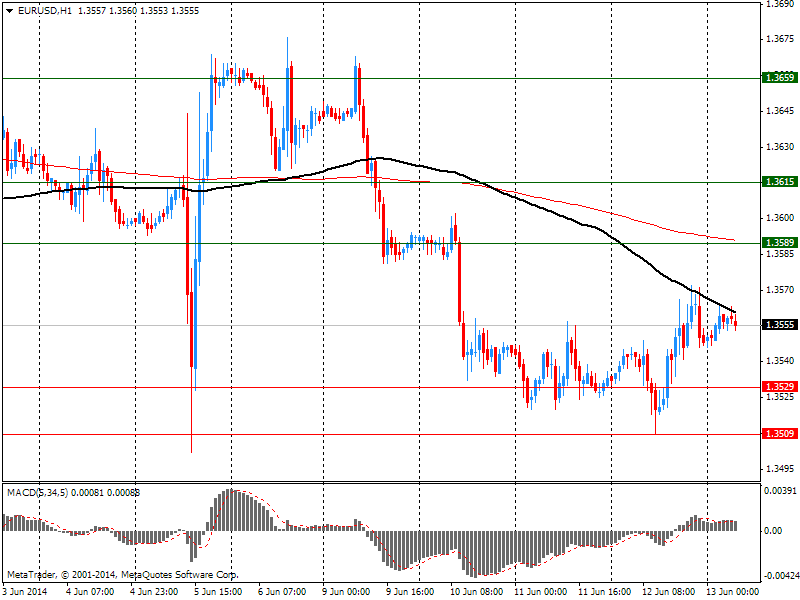The image size is (800, 600).
Task: Click the 13 Jun 00:00 time label
Action: point(735,591)
